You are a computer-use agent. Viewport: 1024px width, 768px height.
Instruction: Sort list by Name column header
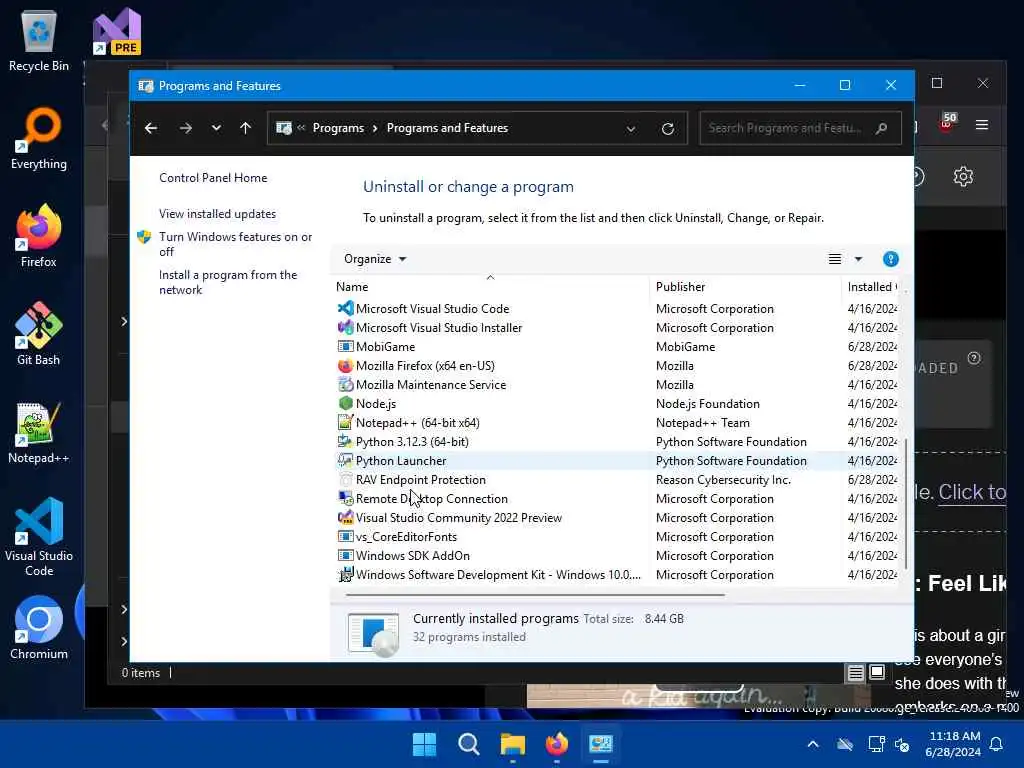[x=490, y=287]
